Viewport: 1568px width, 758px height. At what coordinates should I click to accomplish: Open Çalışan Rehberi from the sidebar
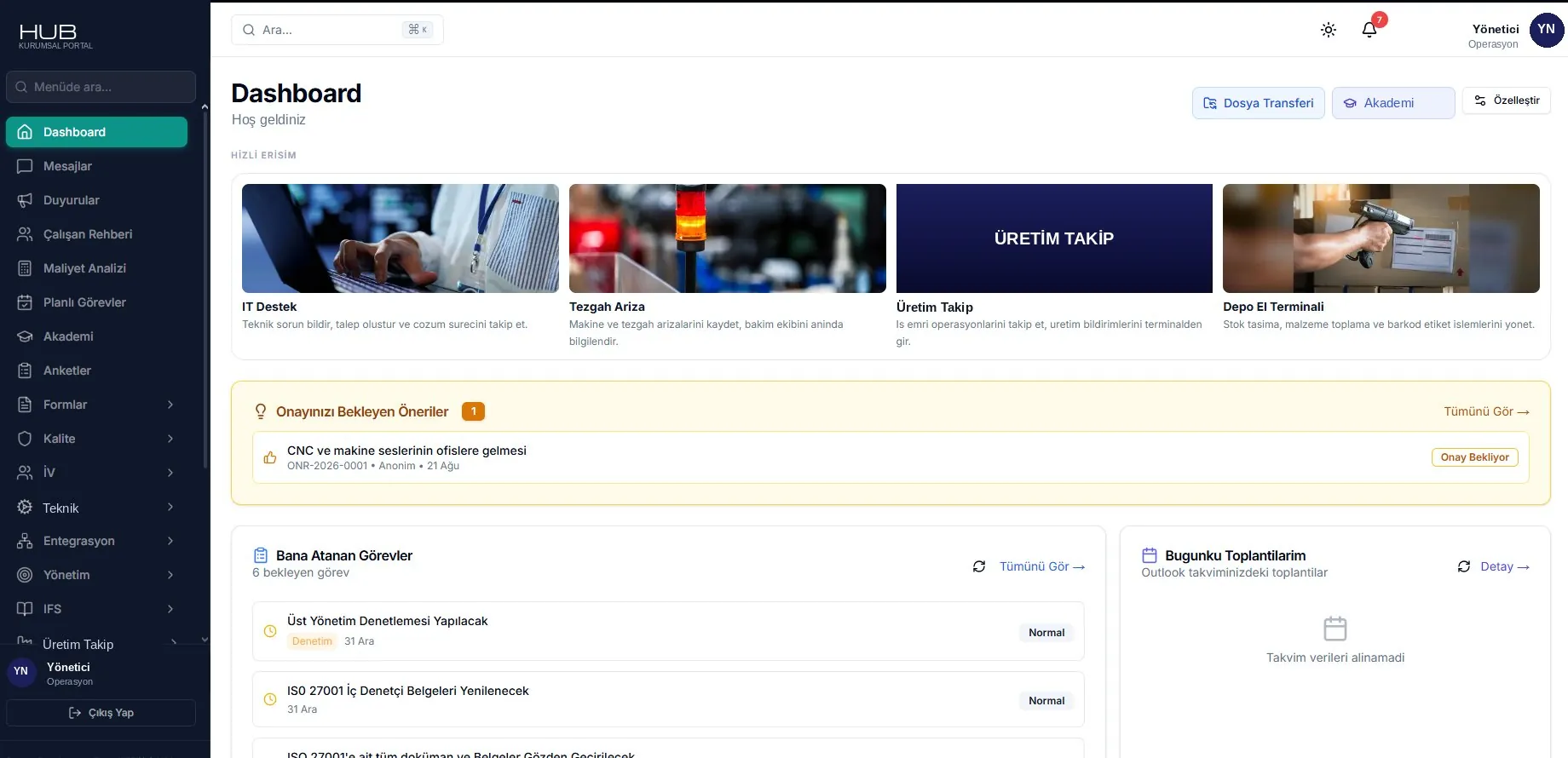click(x=96, y=234)
